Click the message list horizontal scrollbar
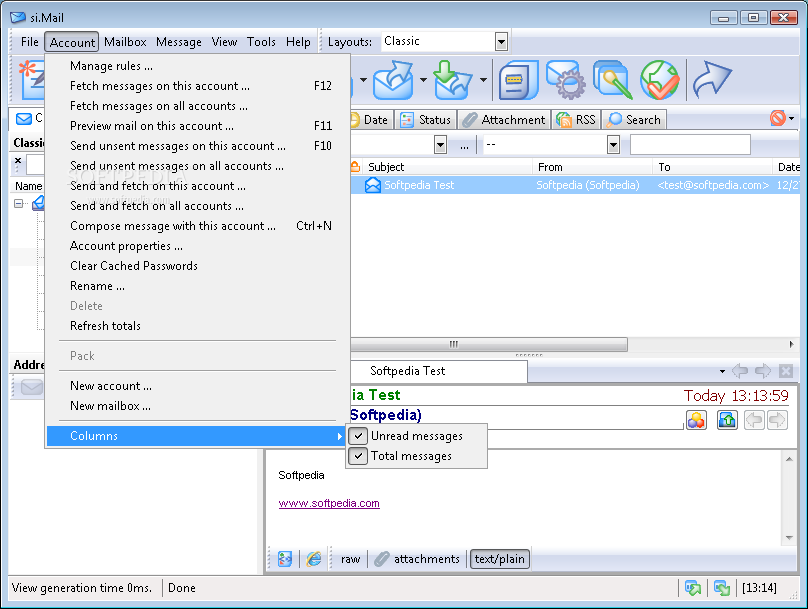Screen dimensions: 808x609 tap(489, 344)
